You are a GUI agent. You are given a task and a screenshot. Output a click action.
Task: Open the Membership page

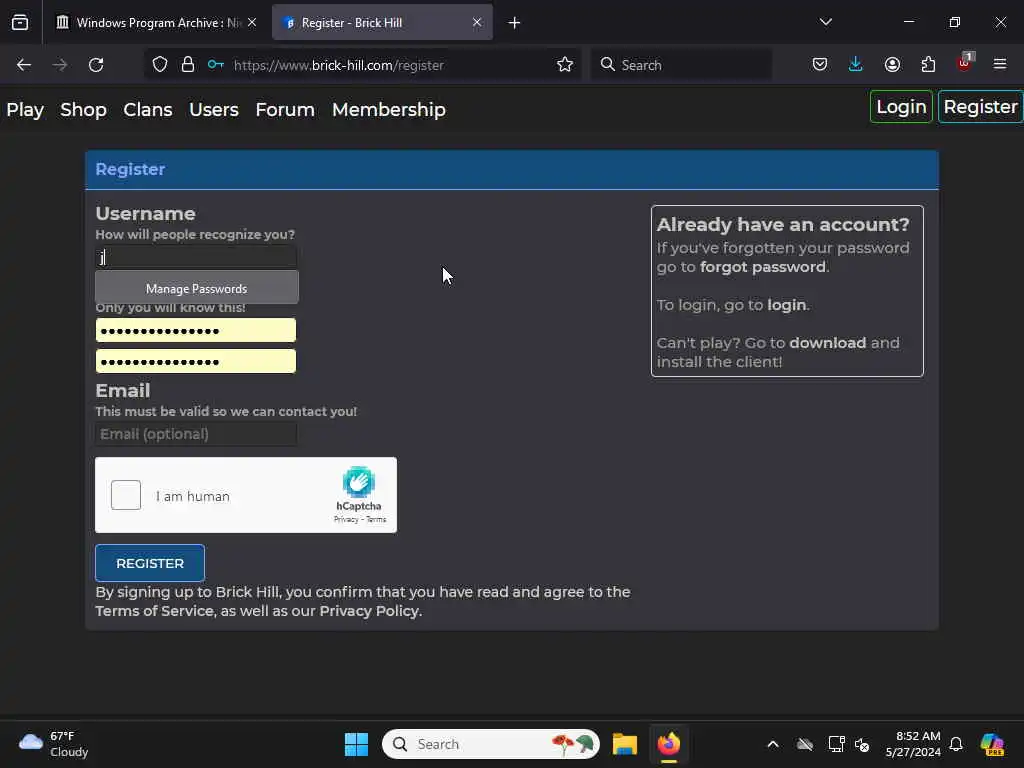tap(389, 110)
